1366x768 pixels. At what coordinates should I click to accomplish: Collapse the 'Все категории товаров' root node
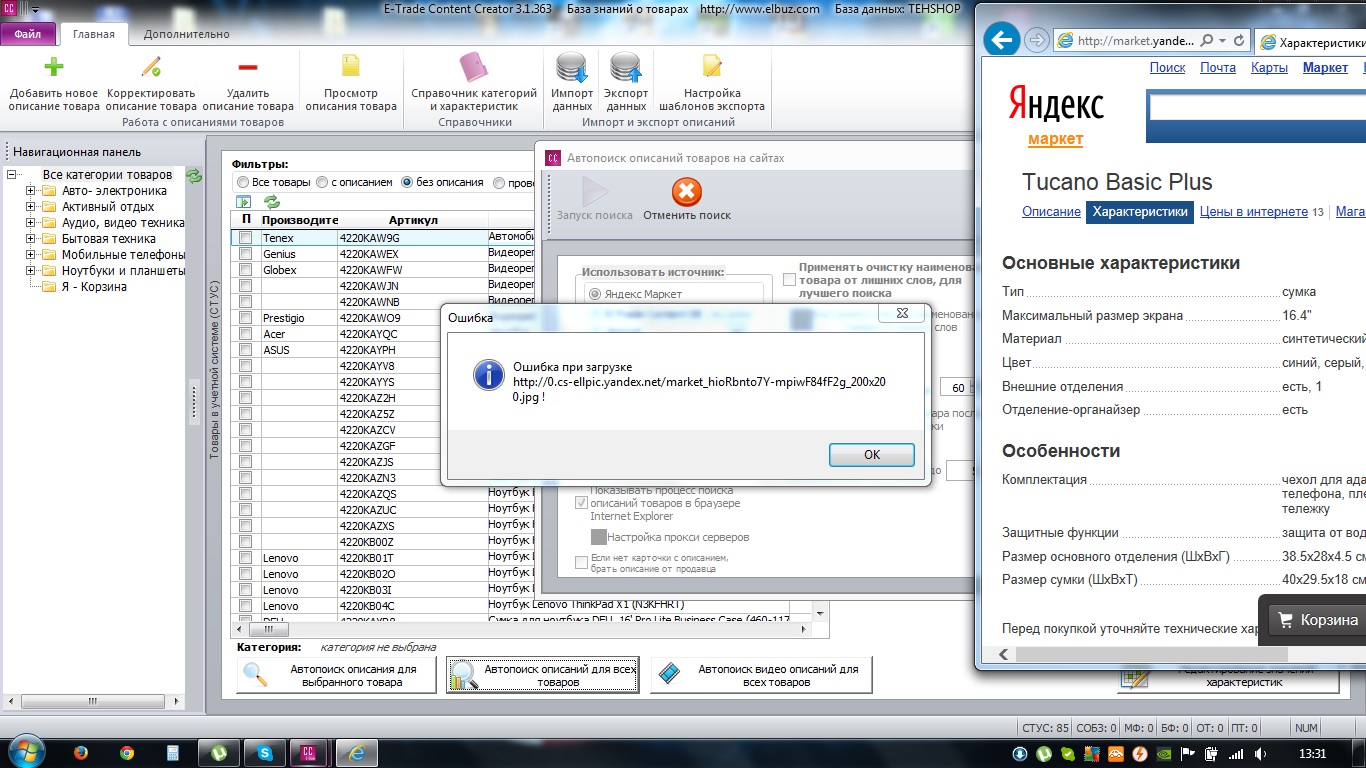pyautogui.click(x=12, y=175)
